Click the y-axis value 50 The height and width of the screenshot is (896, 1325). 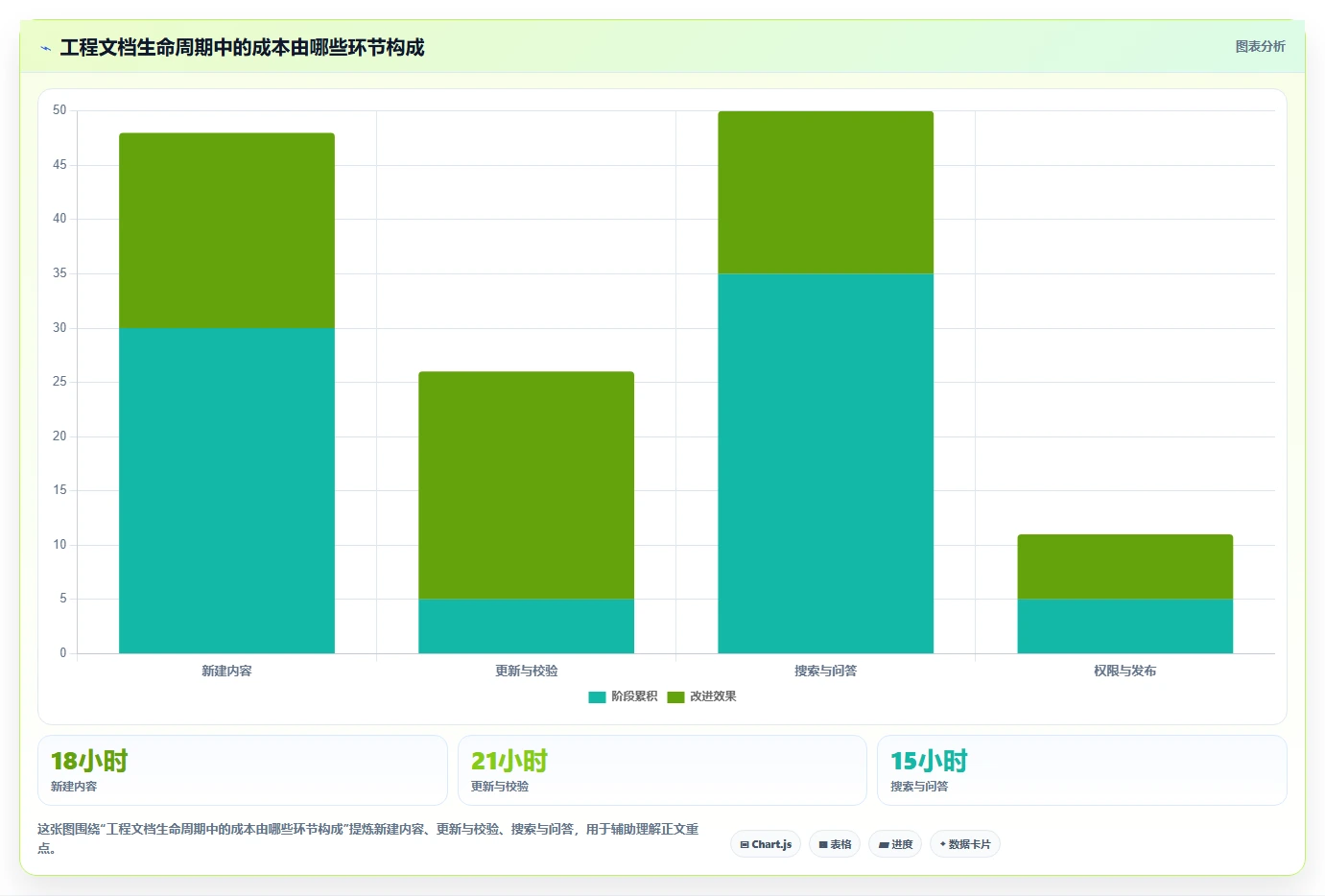[x=59, y=110]
